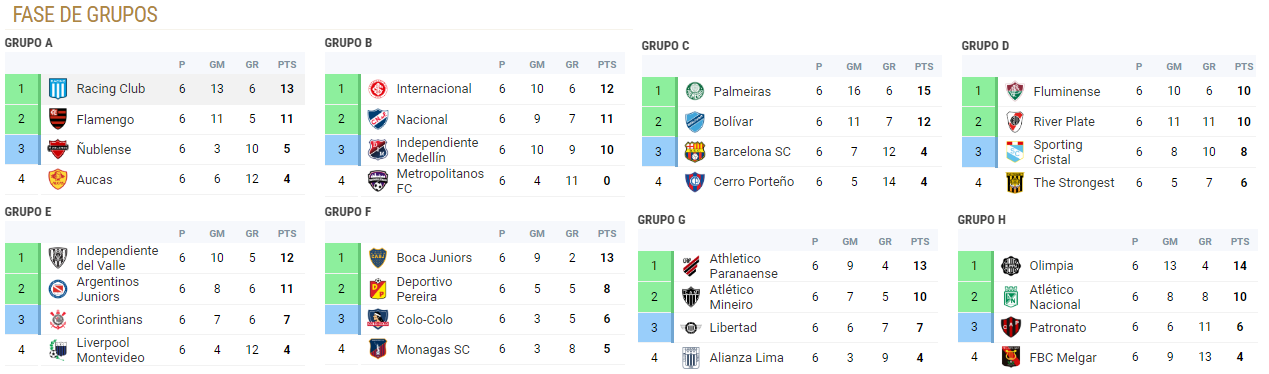
Task: Click the River Plate crest icon
Action: click(x=1015, y=122)
